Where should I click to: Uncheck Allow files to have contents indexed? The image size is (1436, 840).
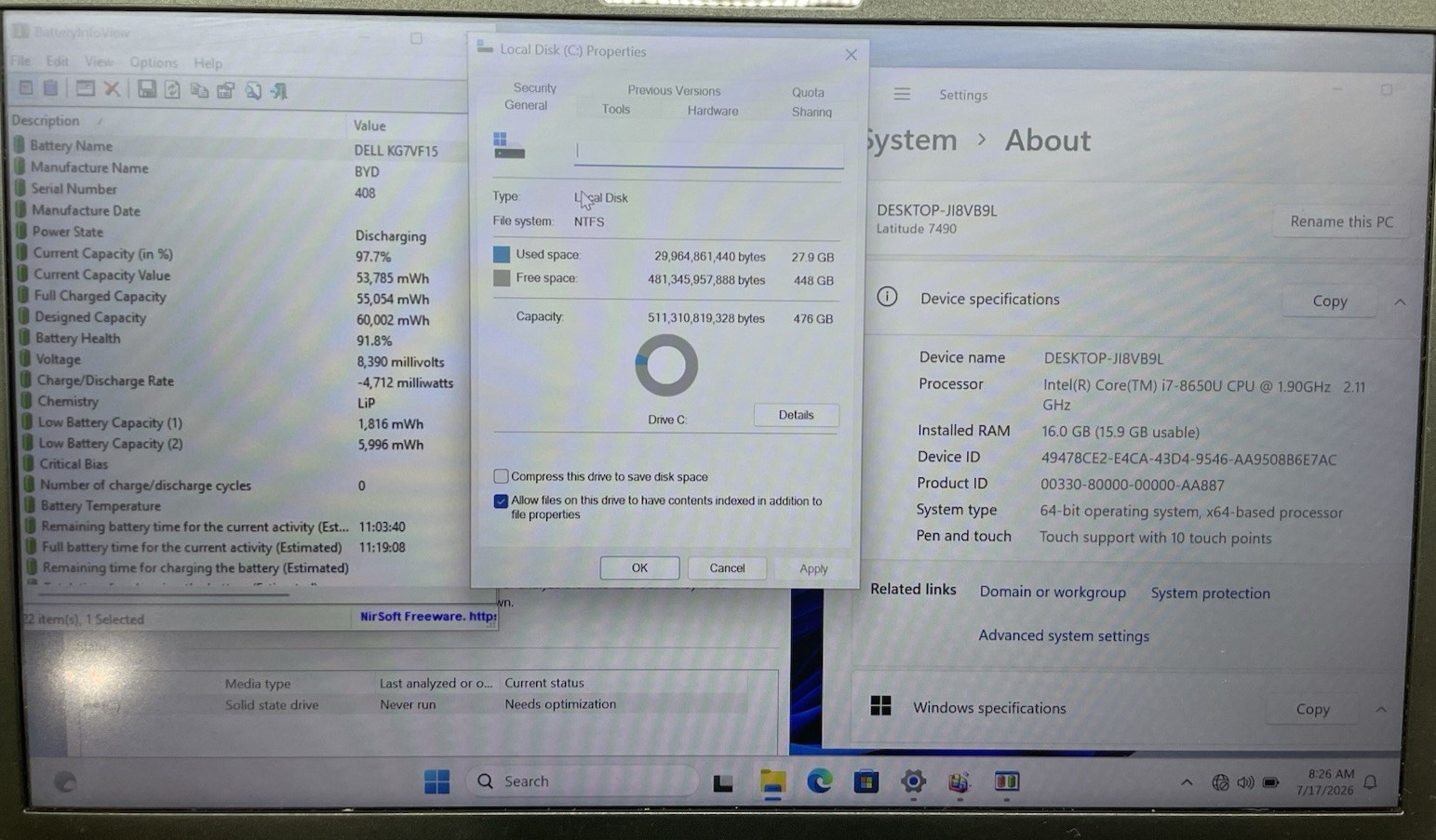[x=501, y=500]
